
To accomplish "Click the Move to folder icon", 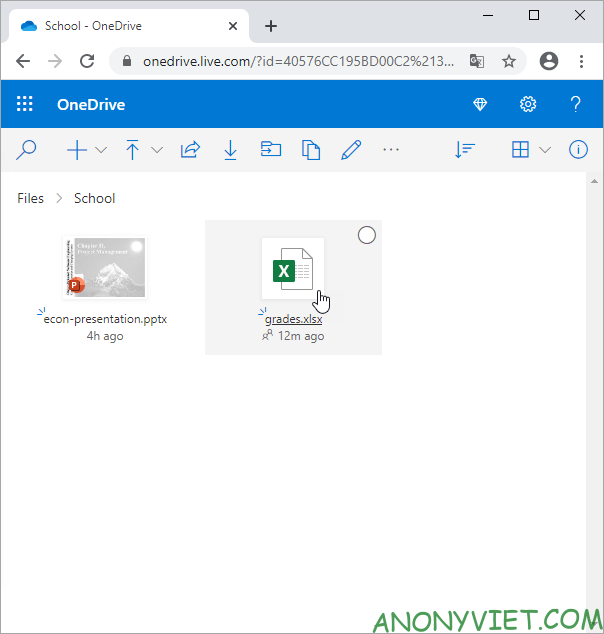I will [x=271, y=150].
